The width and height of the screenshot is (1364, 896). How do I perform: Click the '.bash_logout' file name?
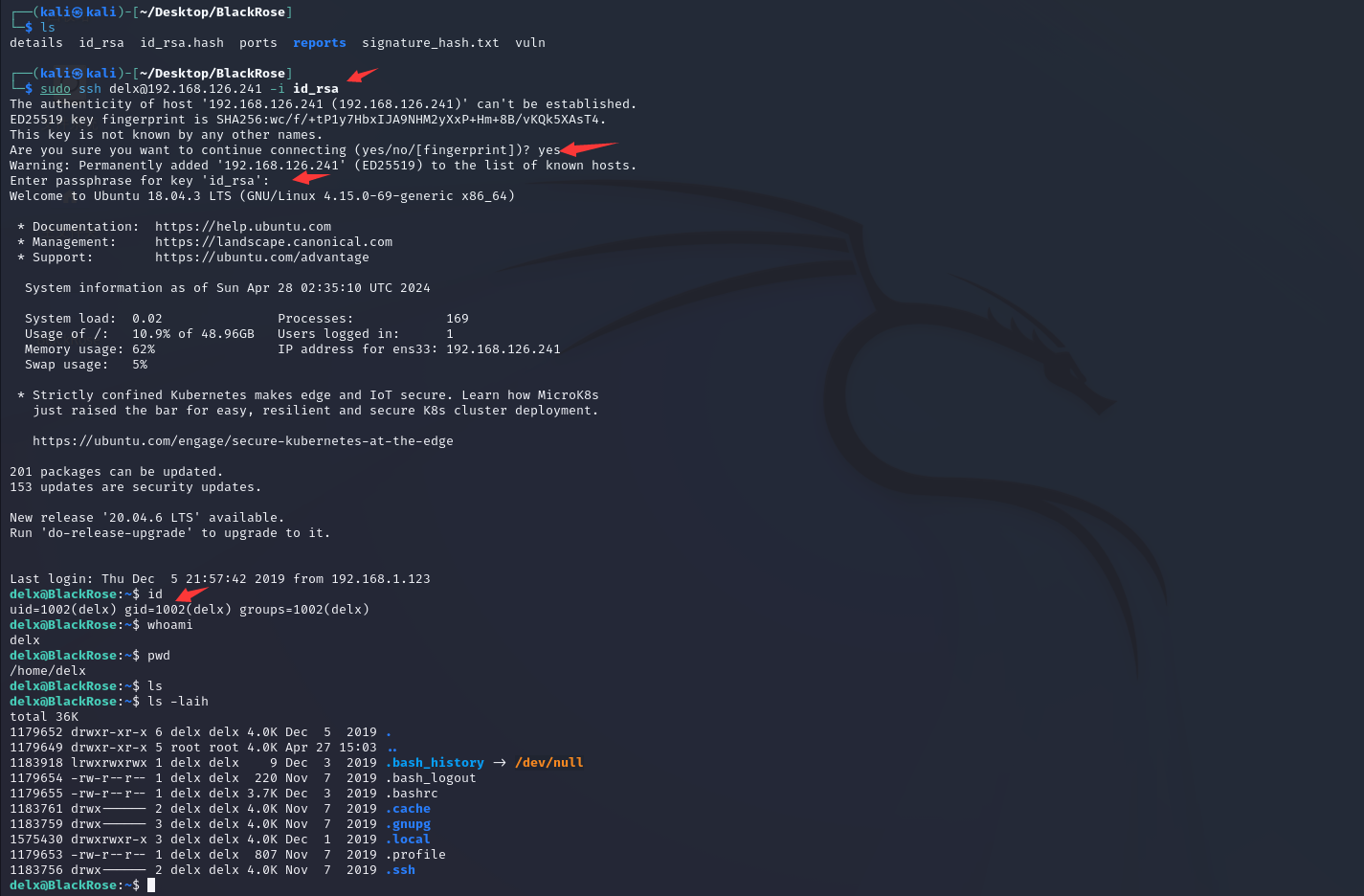coord(431,778)
